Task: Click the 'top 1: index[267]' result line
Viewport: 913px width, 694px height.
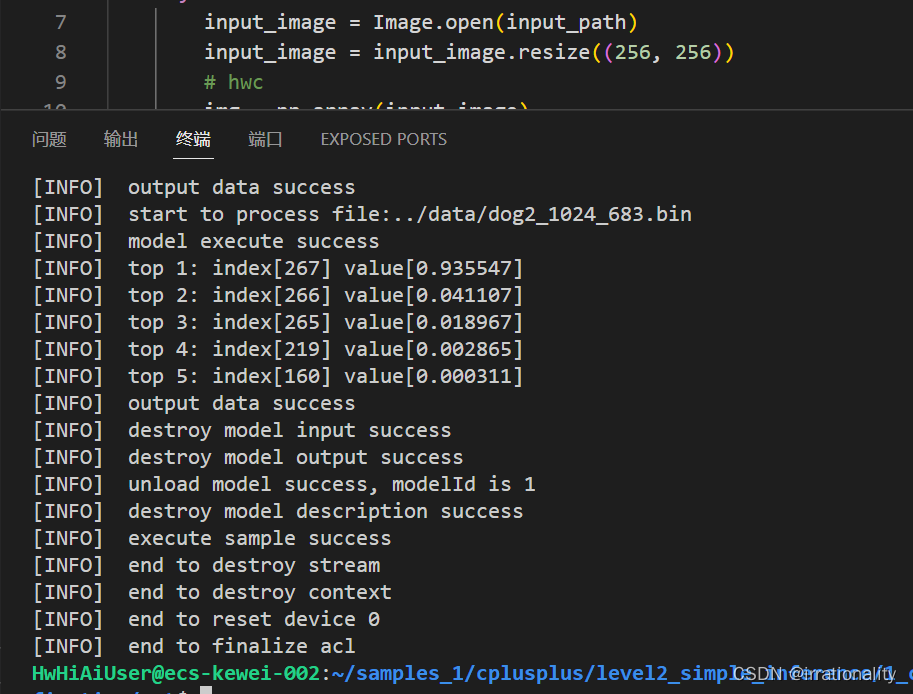Action: pyautogui.click(x=278, y=268)
